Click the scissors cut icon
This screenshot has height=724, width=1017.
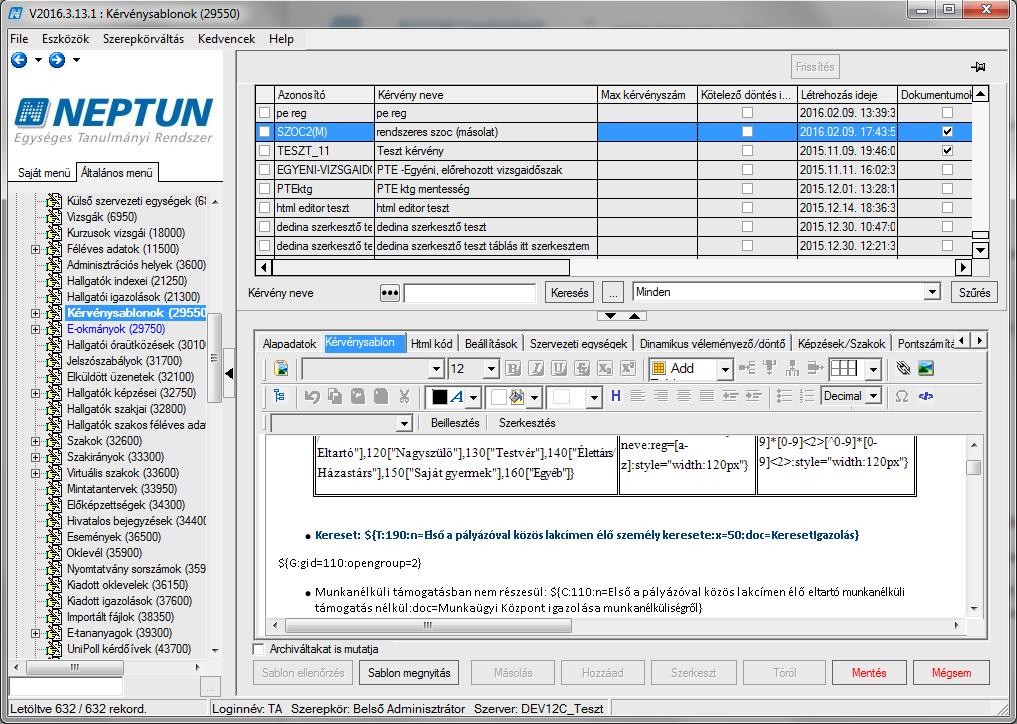pos(405,396)
